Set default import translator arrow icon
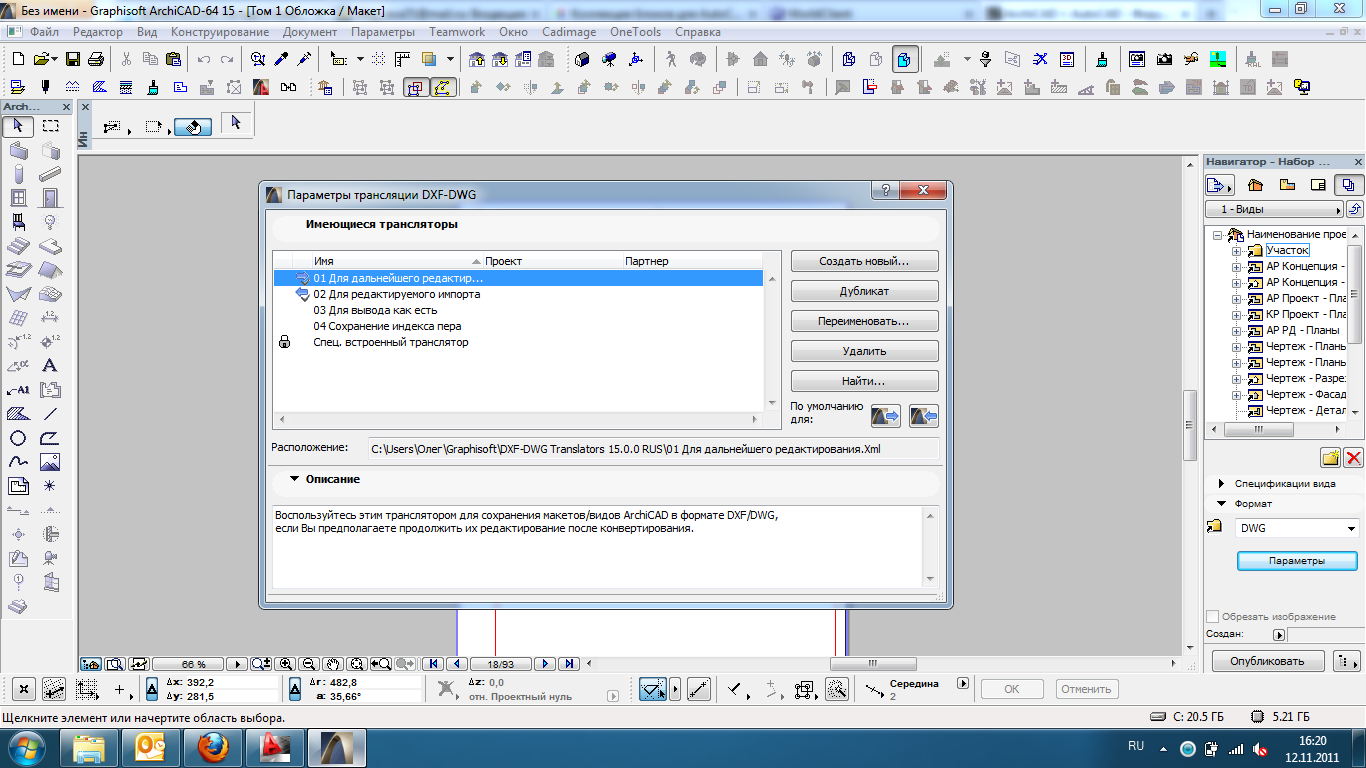This screenshot has width=1366, height=768. (x=924, y=416)
